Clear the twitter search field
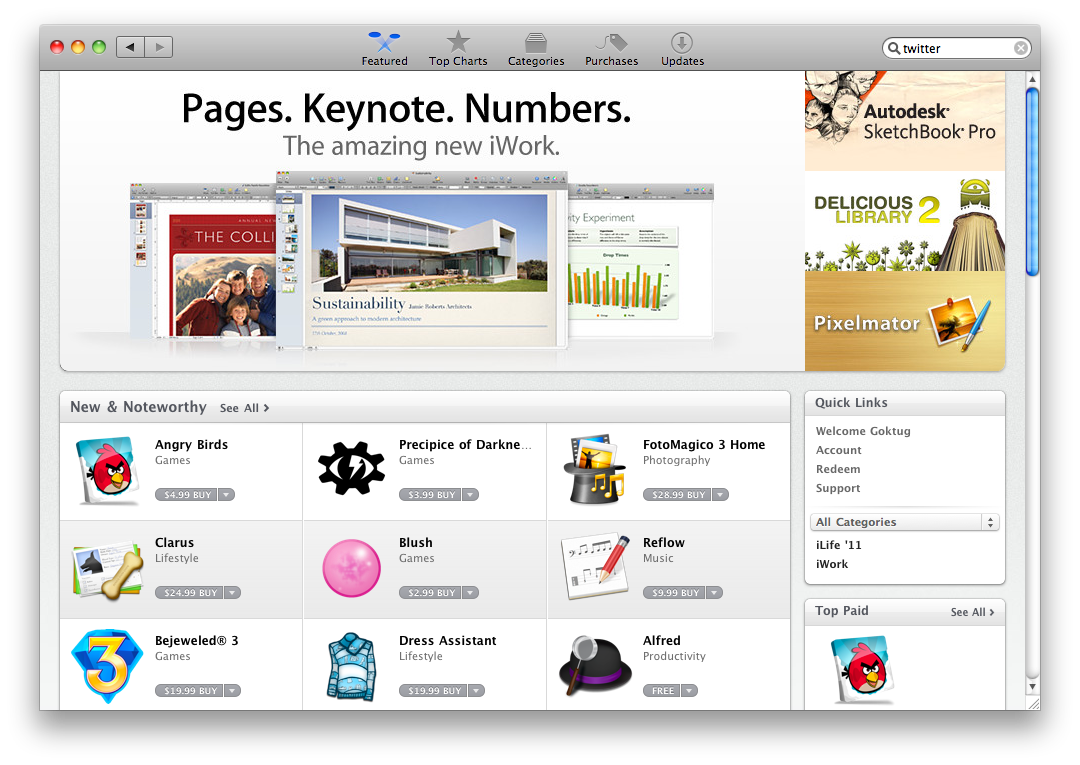Image resolution: width=1080 pixels, height=765 pixels. click(x=1020, y=48)
